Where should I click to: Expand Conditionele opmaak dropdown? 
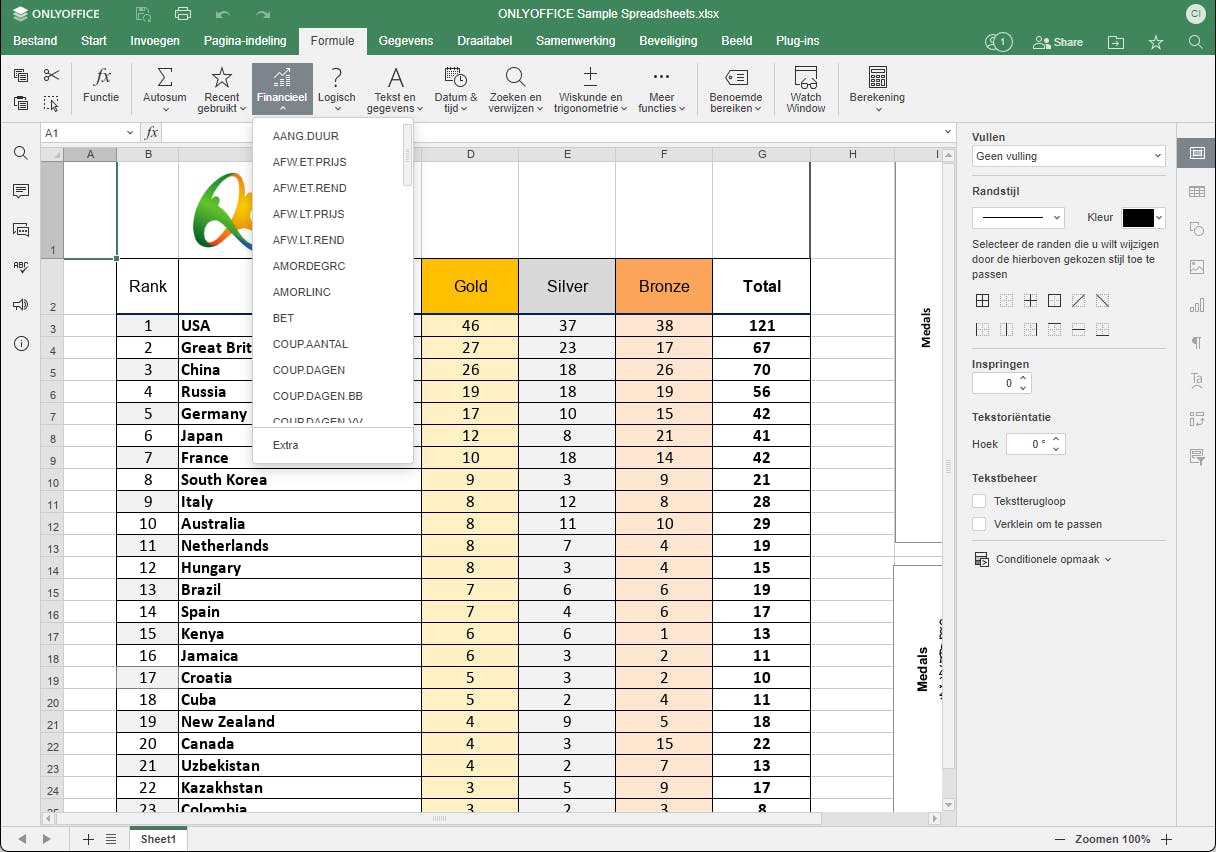1043,560
